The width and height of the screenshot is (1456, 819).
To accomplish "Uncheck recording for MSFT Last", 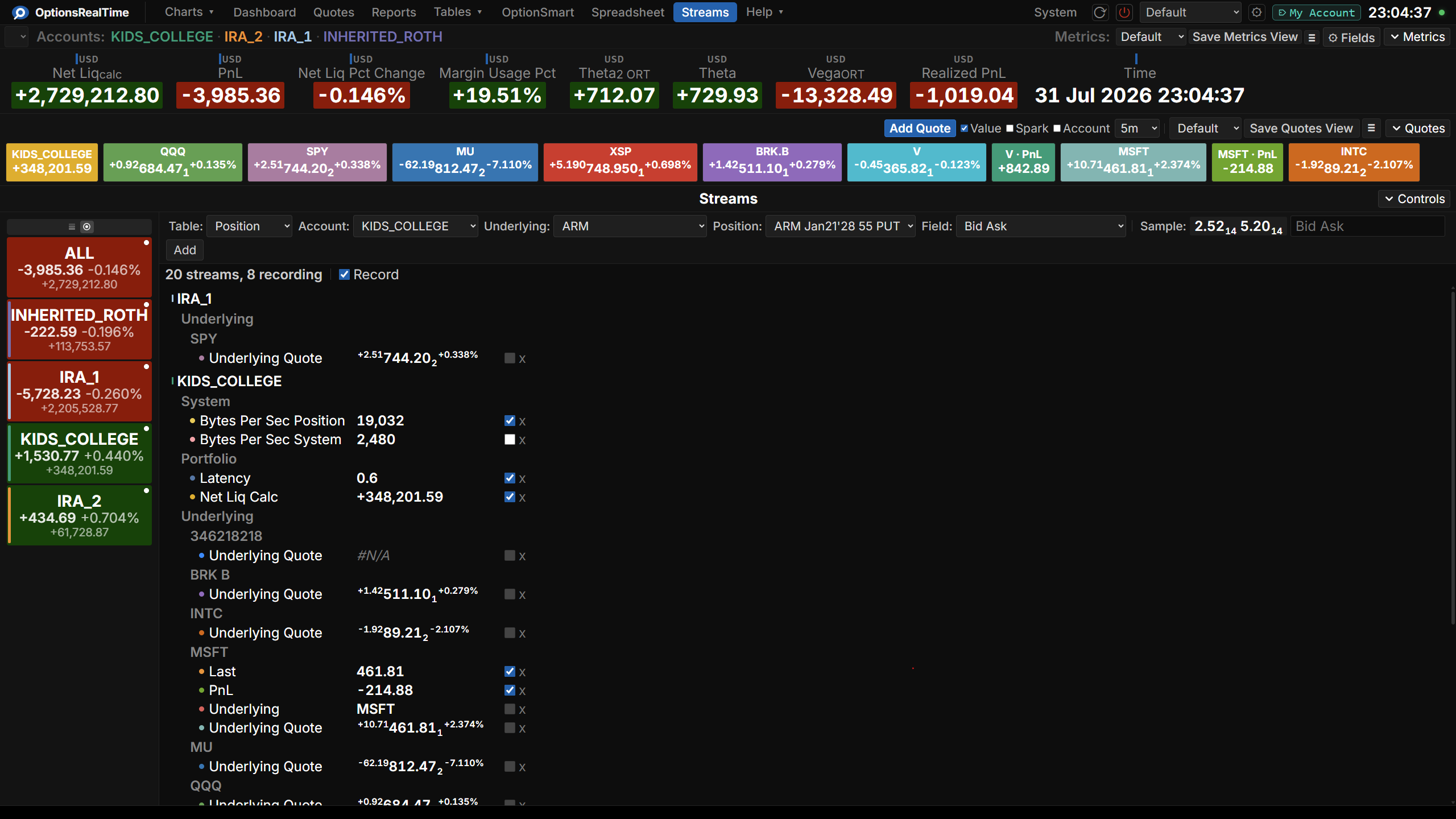I will point(510,672).
